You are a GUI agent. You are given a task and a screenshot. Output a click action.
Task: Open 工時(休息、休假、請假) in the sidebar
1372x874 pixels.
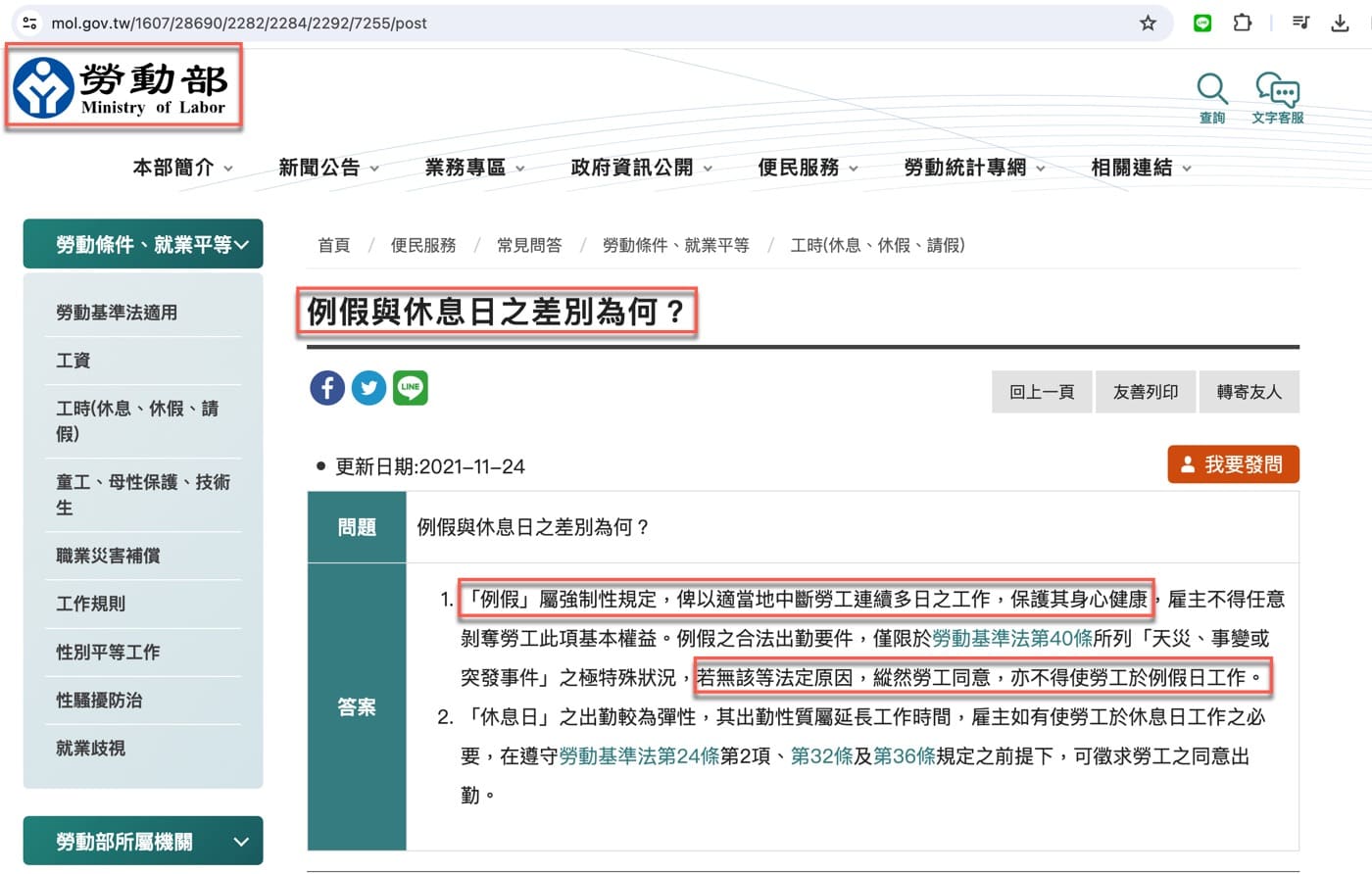tap(137, 421)
